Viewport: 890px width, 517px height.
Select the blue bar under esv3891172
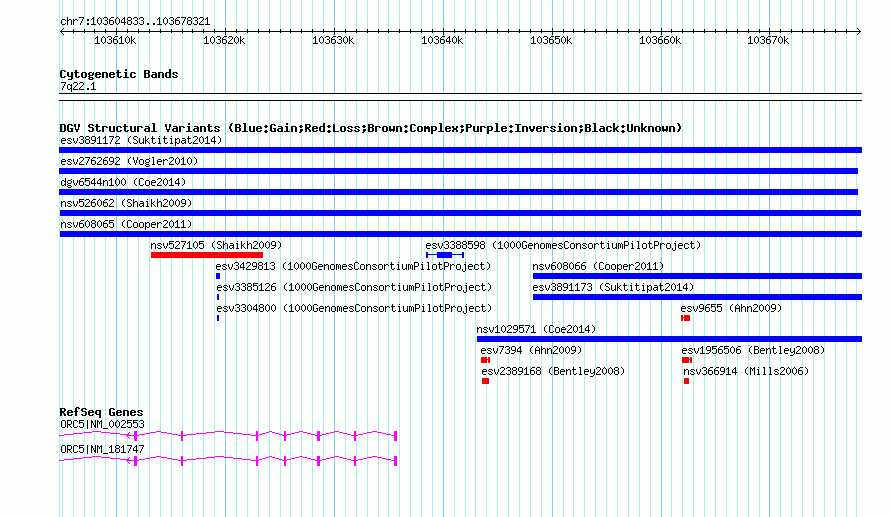(460, 150)
